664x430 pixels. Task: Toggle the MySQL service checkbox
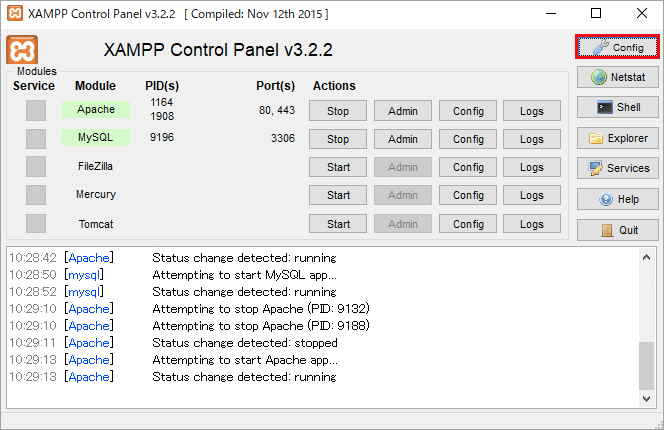(x=36, y=139)
